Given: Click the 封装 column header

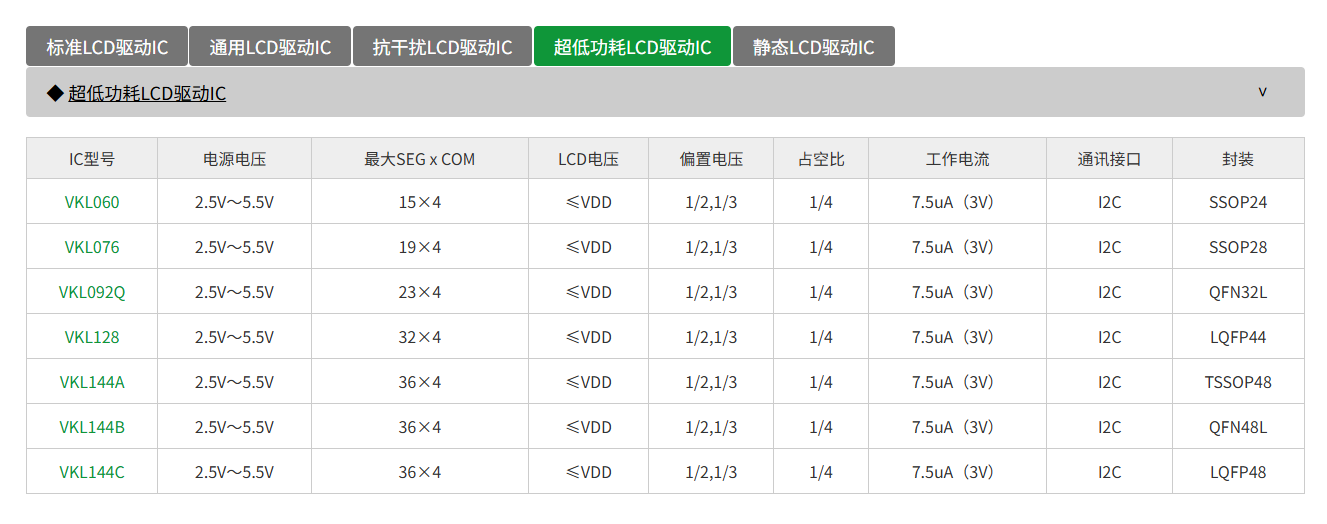Looking at the screenshot, I should tap(1237, 159).
